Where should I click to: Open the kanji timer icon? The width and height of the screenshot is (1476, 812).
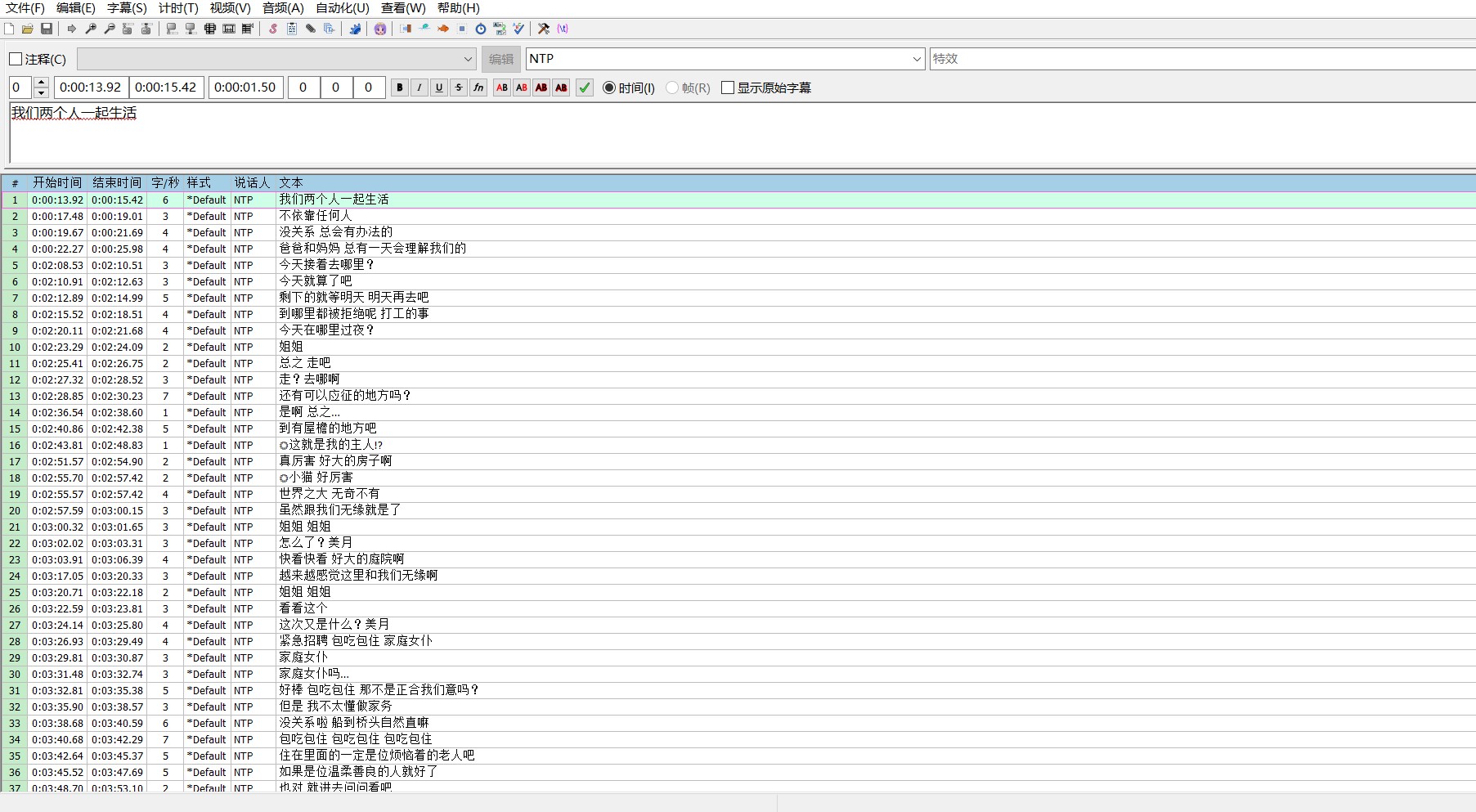pyautogui.click(x=500, y=29)
